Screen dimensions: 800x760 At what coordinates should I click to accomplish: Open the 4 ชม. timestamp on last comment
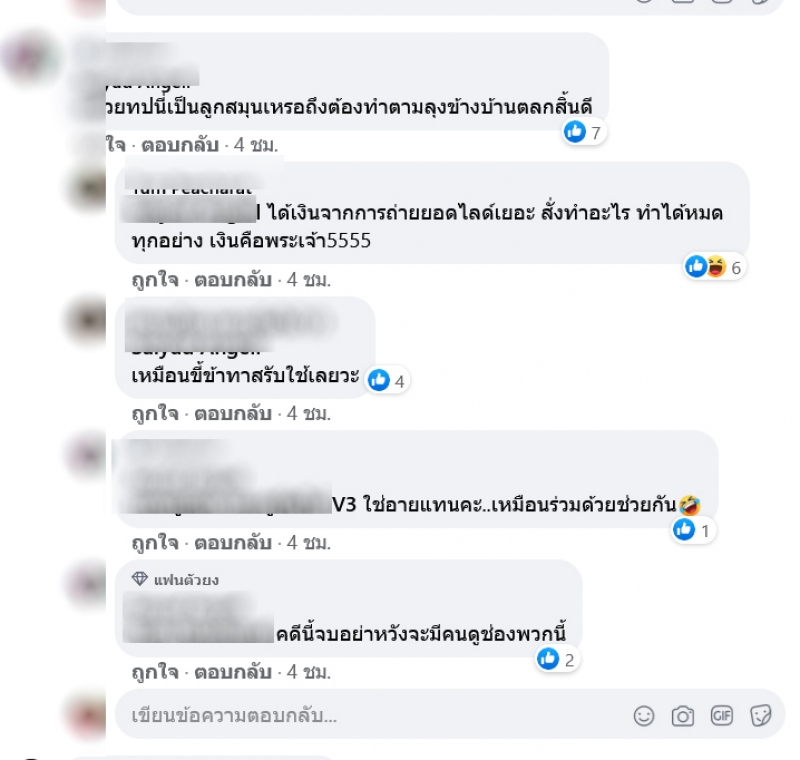point(309,672)
